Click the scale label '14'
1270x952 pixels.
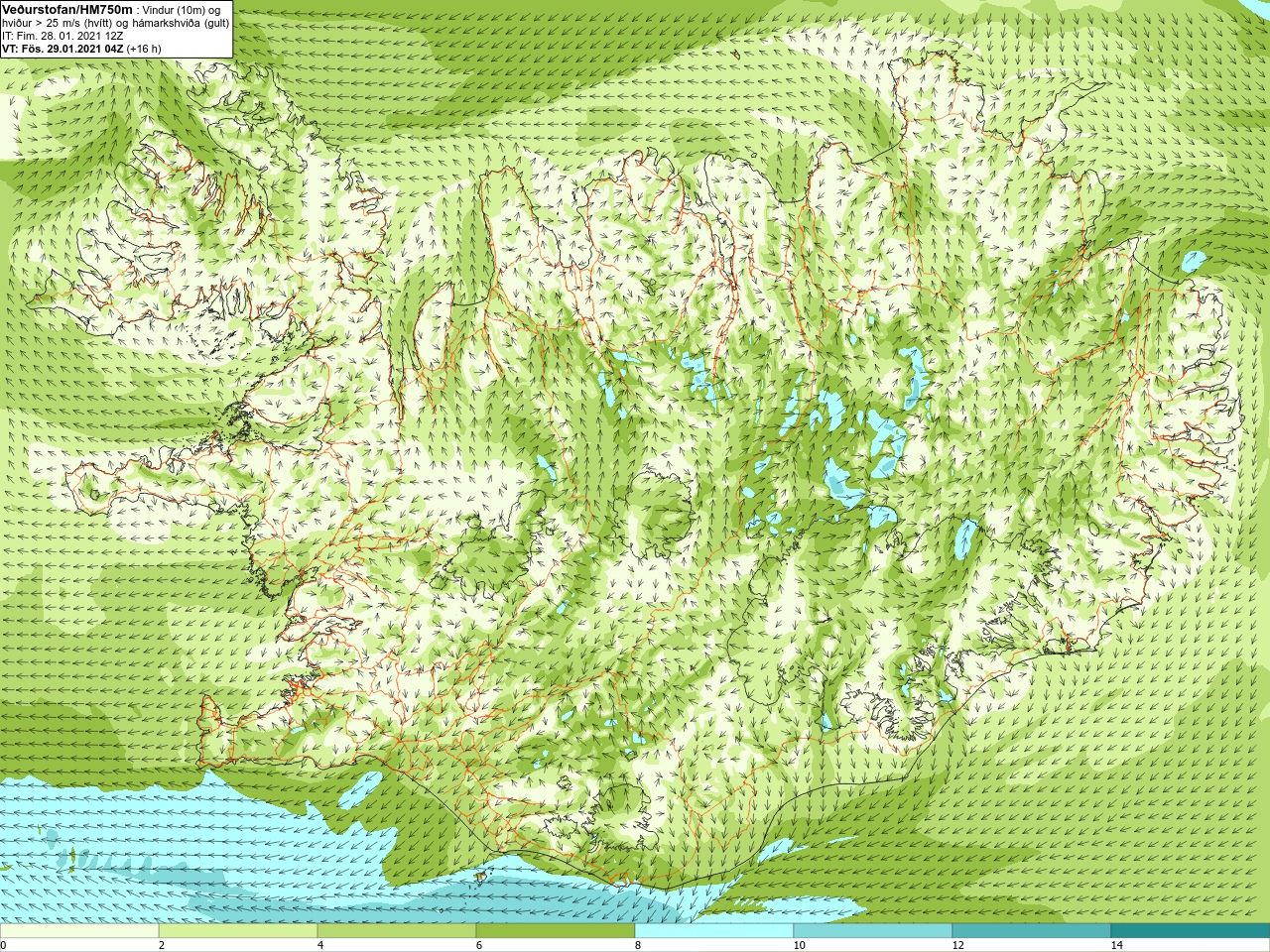[1116, 945]
